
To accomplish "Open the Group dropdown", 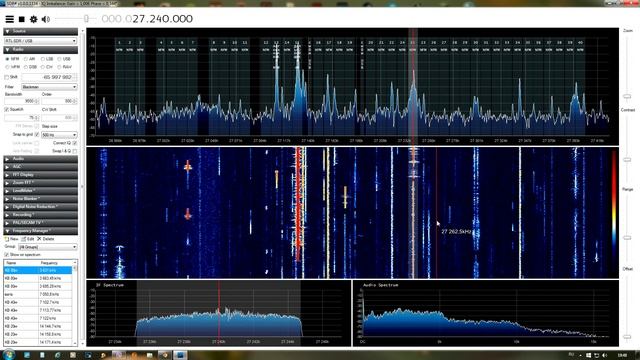I will [x=48, y=247].
